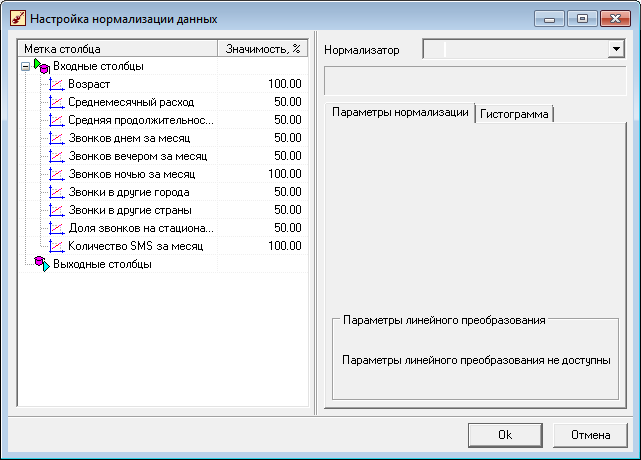Select the Входные столбцы node label
The image size is (641, 460).
point(99,66)
